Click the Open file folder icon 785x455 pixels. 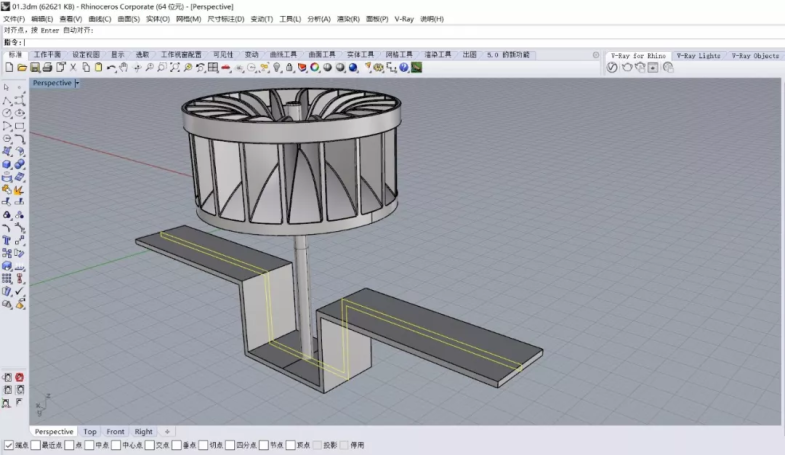tap(21, 68)
